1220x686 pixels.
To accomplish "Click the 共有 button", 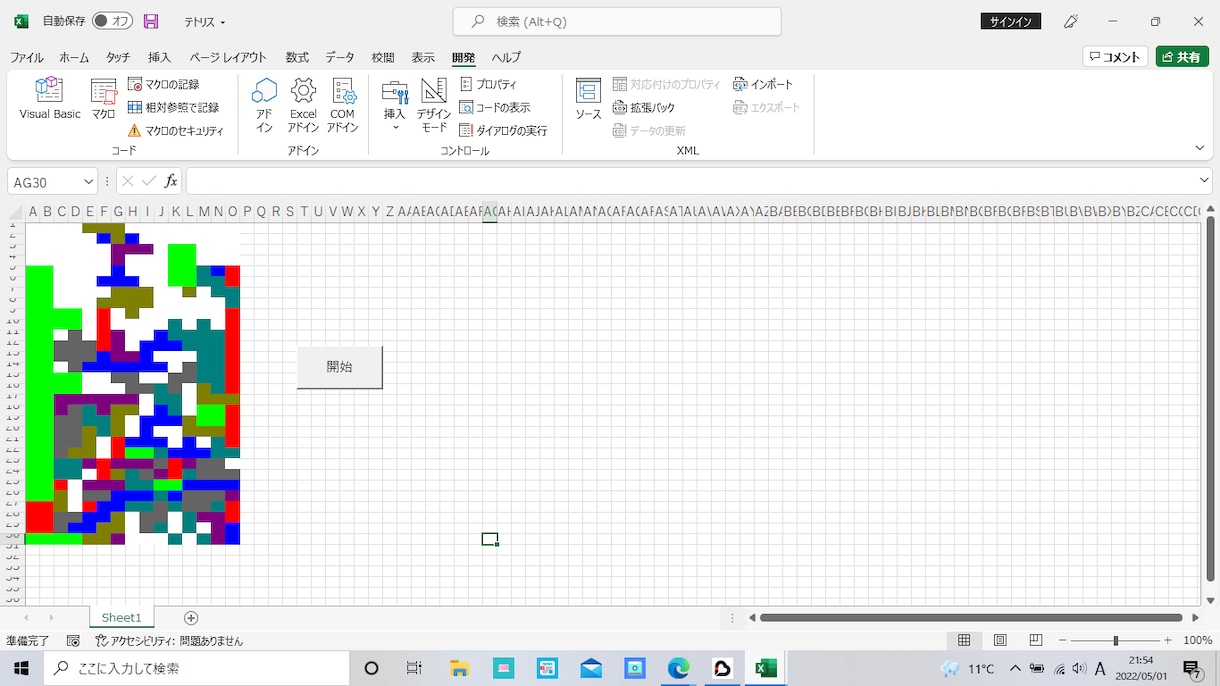I will (1182, 57).
